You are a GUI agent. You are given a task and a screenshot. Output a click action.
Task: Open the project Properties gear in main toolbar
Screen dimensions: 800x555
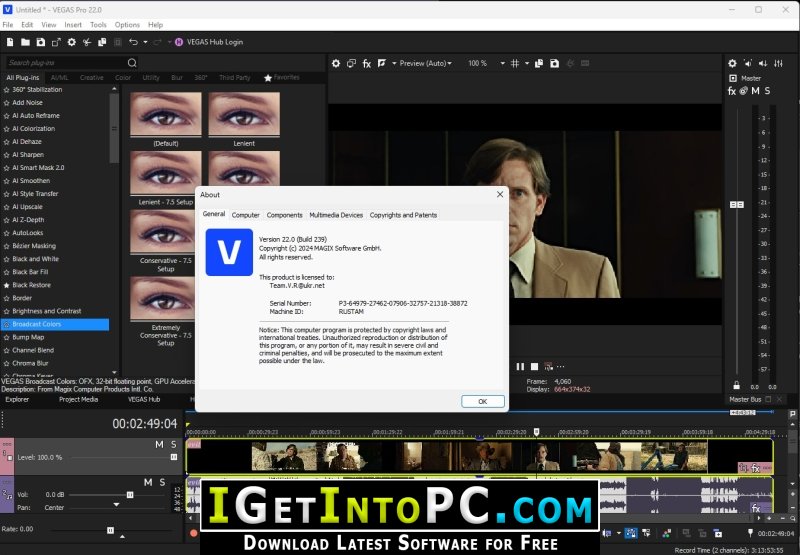click(x=71, y=42)
